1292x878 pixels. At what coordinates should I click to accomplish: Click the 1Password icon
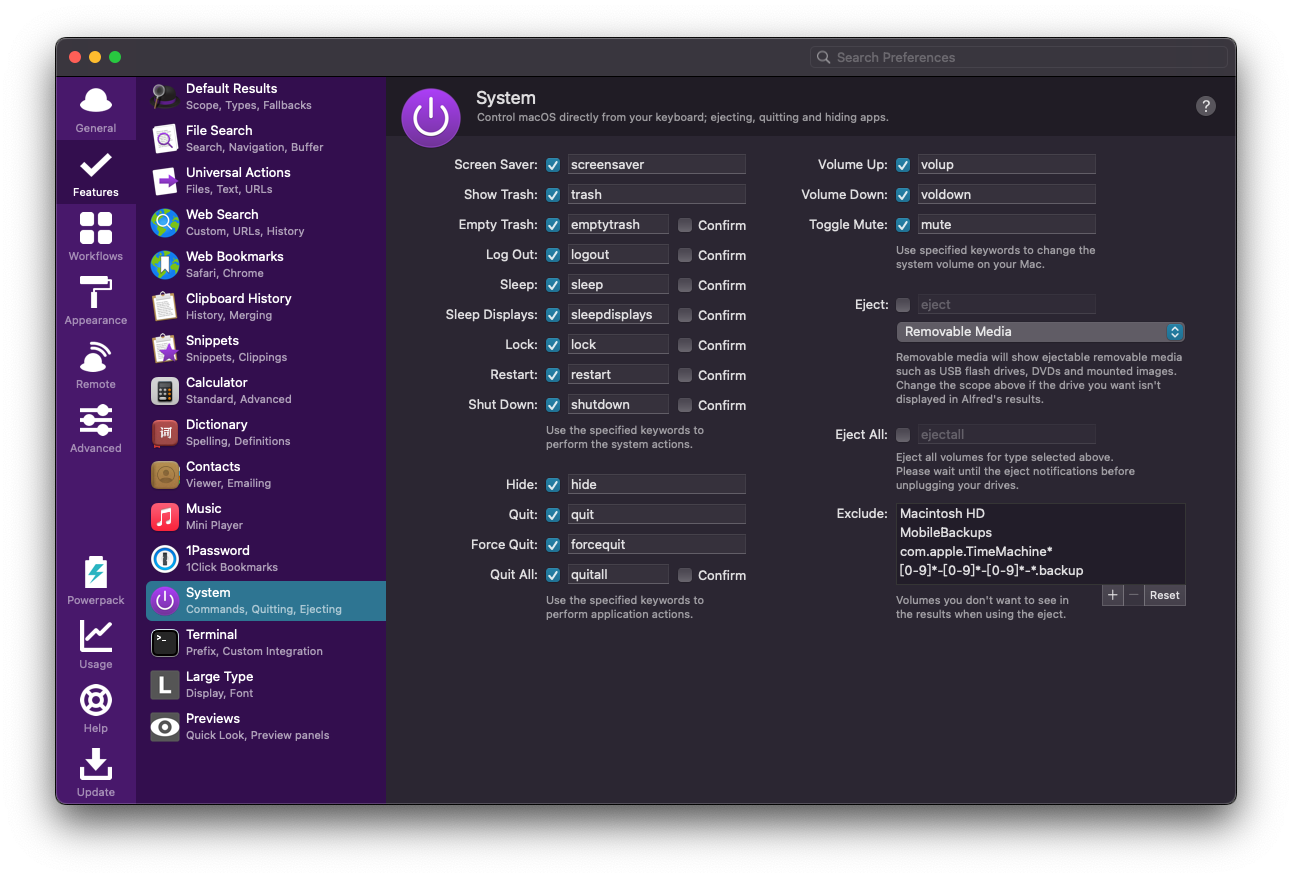(x=165, y=559)
